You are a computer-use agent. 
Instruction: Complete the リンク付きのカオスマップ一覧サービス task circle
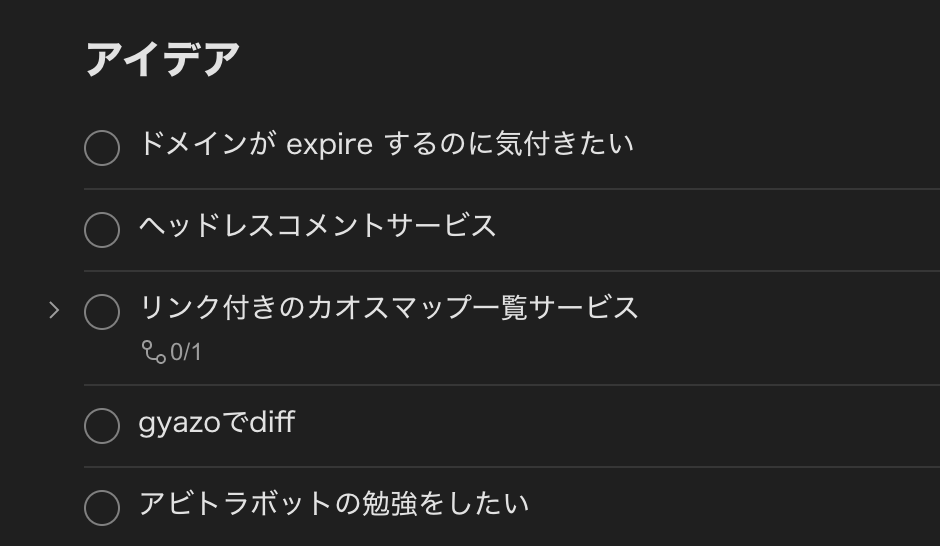[x=102, y=312]
